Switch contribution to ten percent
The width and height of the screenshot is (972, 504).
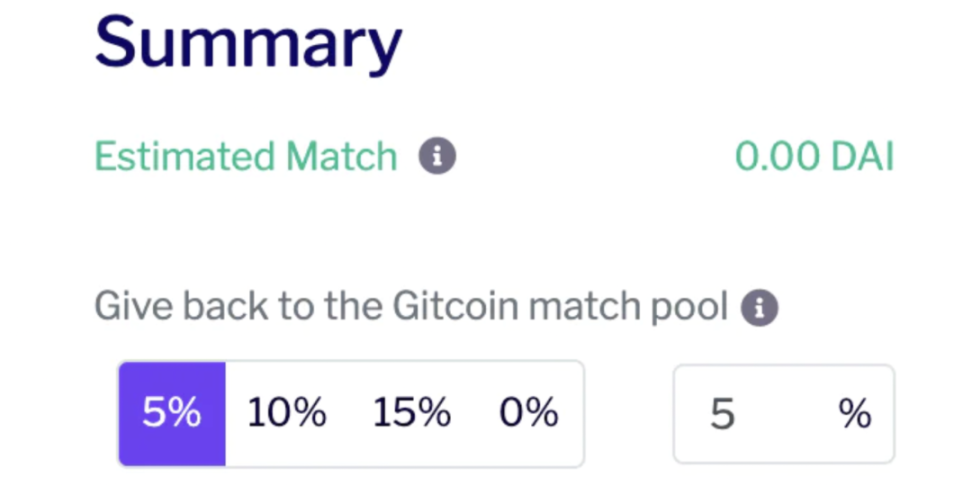tap(286, 413)
